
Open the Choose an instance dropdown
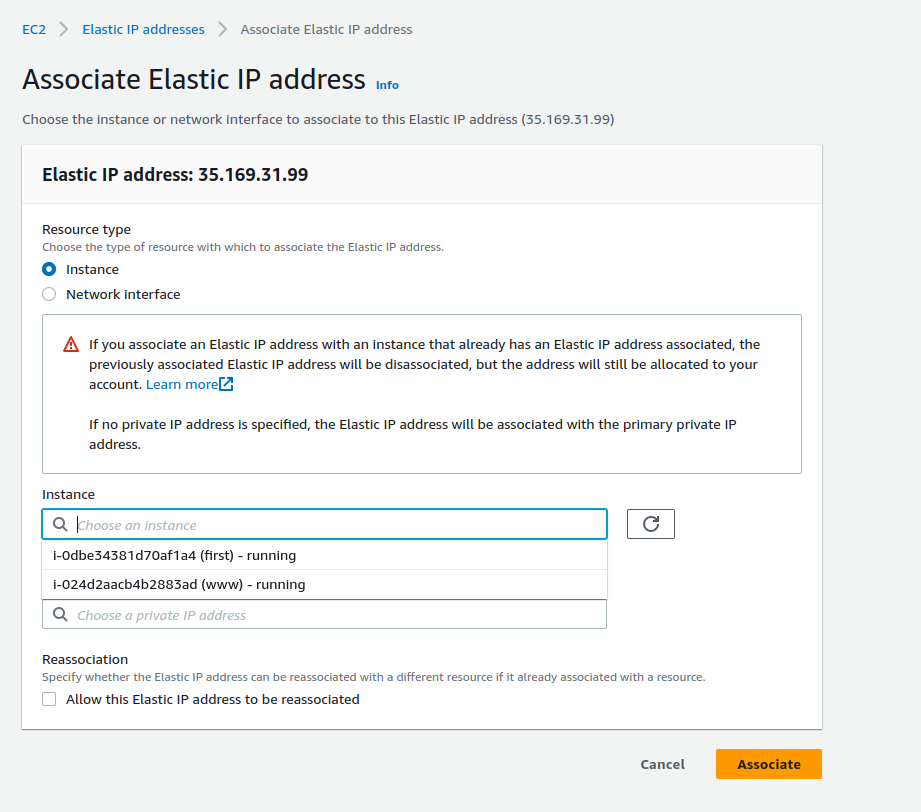point(324,523)
